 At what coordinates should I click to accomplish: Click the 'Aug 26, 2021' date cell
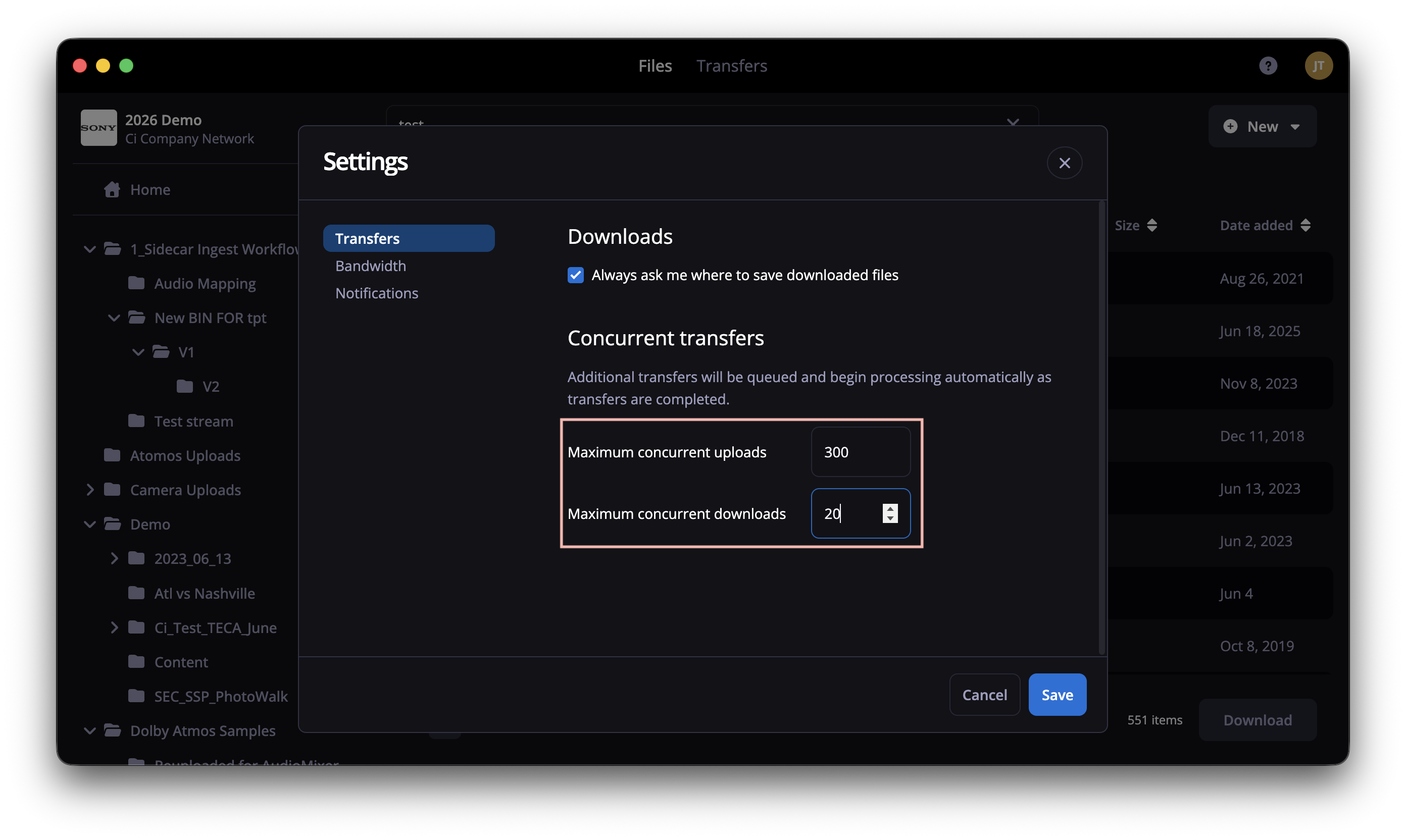(x=1261, y=278)
